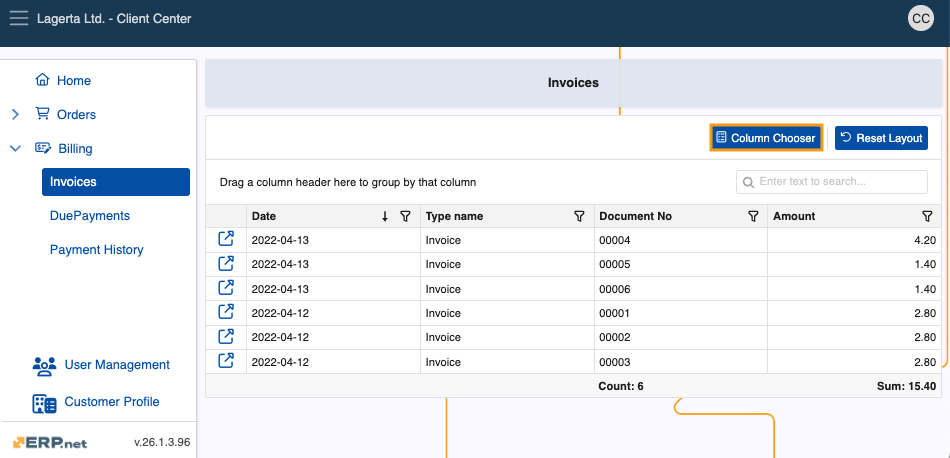Expand the Orders menu section
Viewport: 950px width, 458px height.
point(16,114)
